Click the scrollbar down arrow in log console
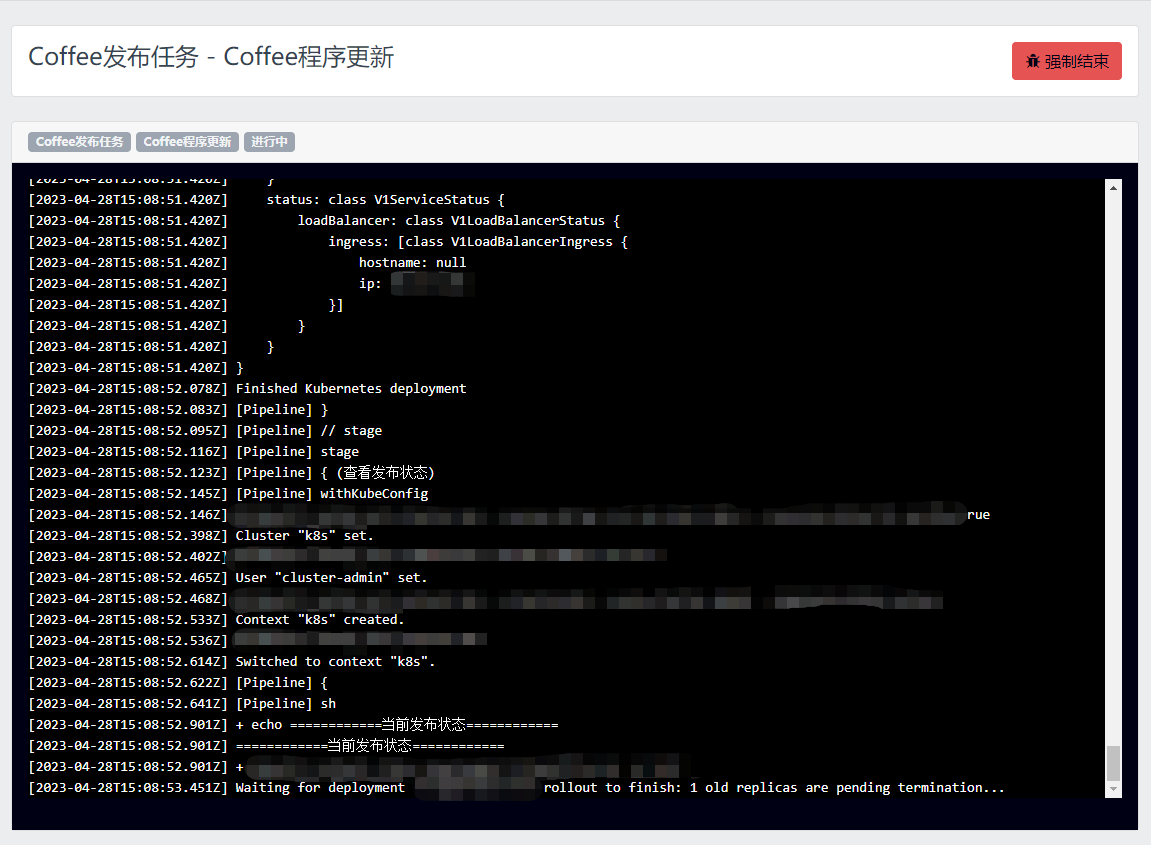Screen dimensions: 1152x845 point(1113,790)
